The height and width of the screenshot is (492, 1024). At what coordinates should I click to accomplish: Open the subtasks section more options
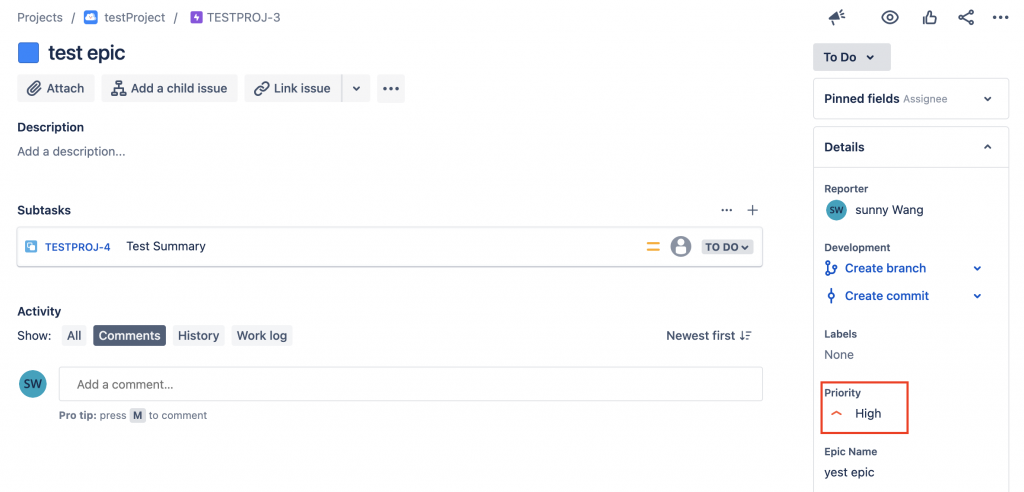click(727, 210)
